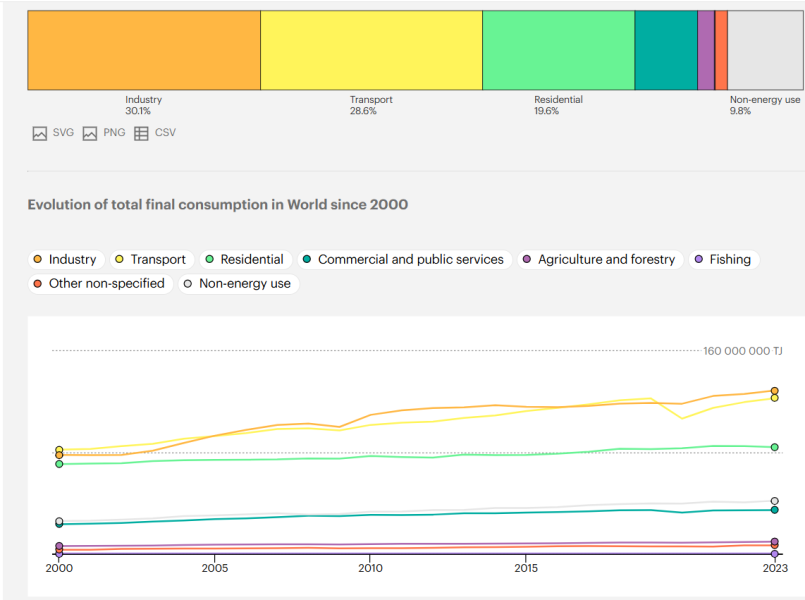Click the PNG image download icon
Image resolution: width=805 pixels, height=600 pixels.
click(90, 133)
